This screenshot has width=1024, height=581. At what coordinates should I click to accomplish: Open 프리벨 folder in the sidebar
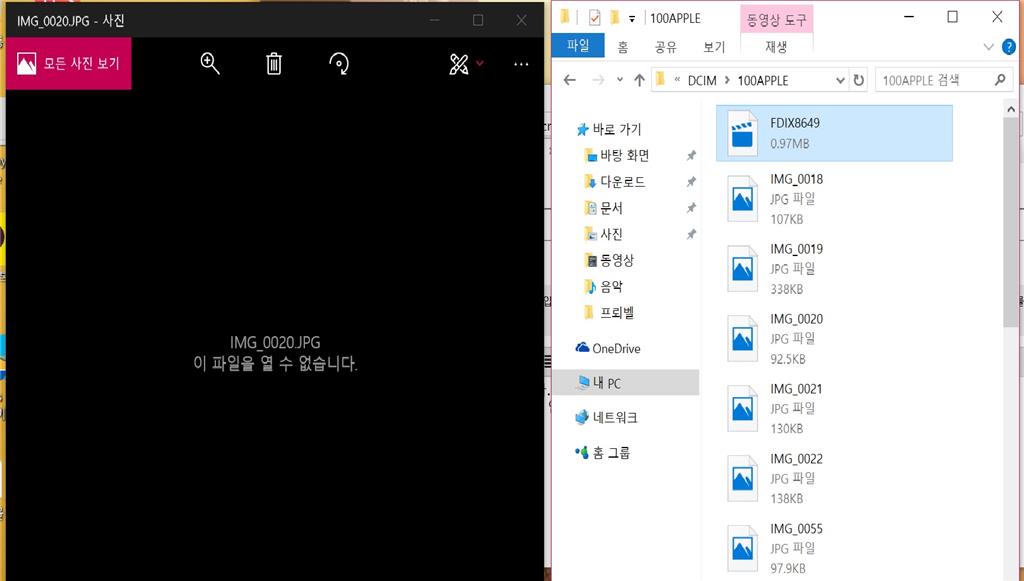tap(609, 312)
